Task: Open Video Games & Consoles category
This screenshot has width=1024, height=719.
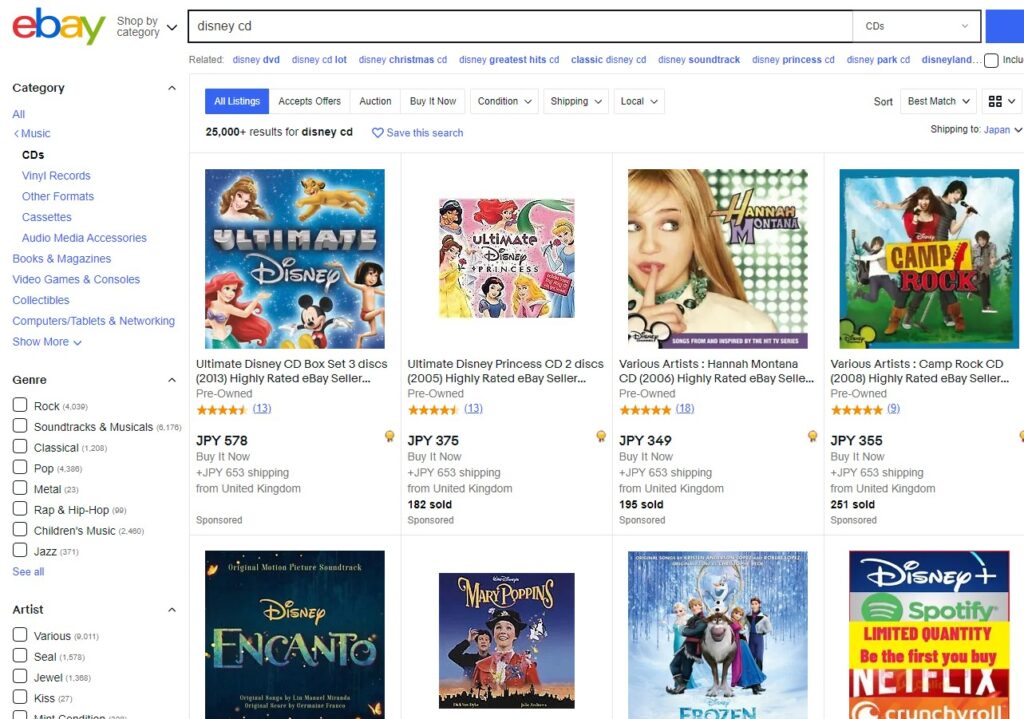Action: pyautogui.click(x=76, y=280)
